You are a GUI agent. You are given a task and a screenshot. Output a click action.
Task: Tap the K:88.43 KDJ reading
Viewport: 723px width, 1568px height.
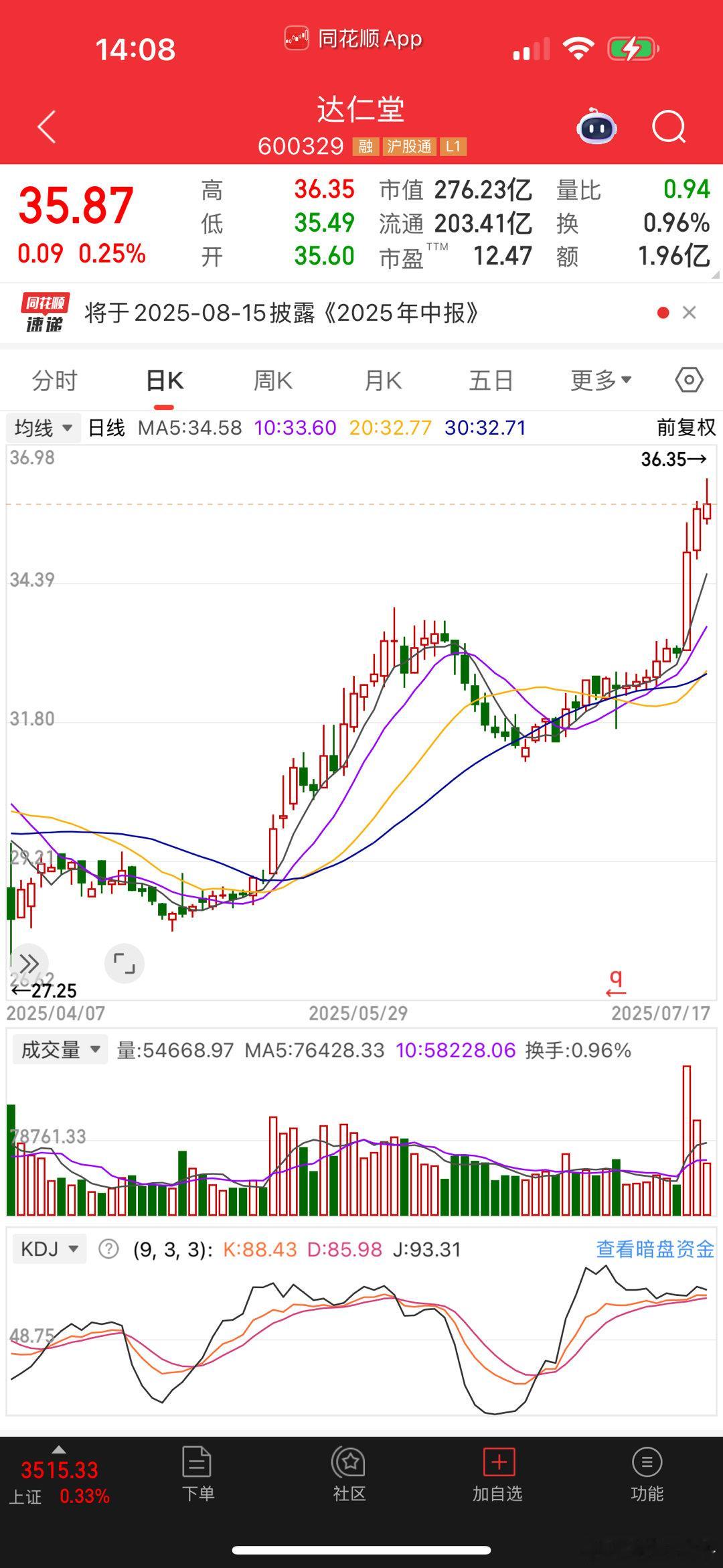260,1249
